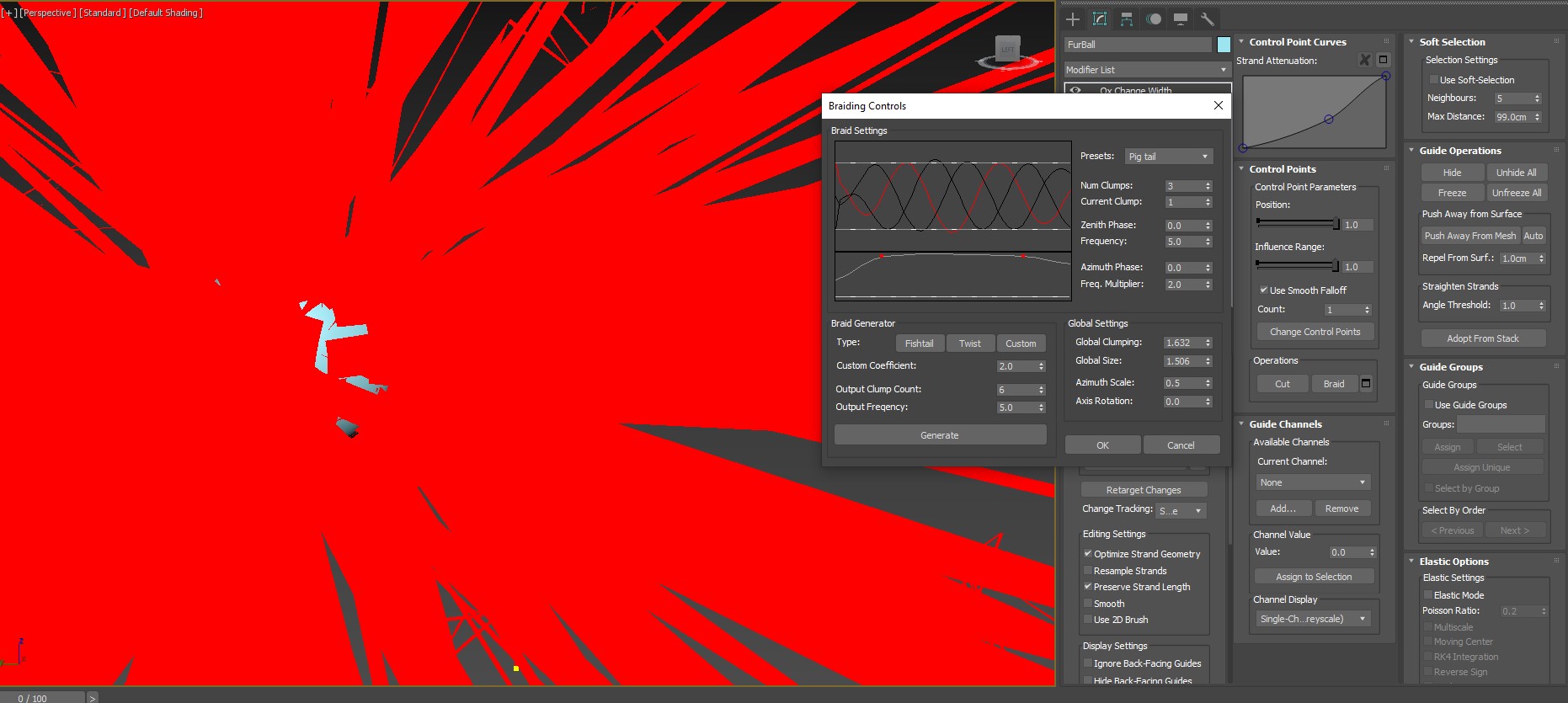Screen dimensions: 1568x703
Task: Click the ViewCube in the viewport
Action: click(x=1007, y=51)
